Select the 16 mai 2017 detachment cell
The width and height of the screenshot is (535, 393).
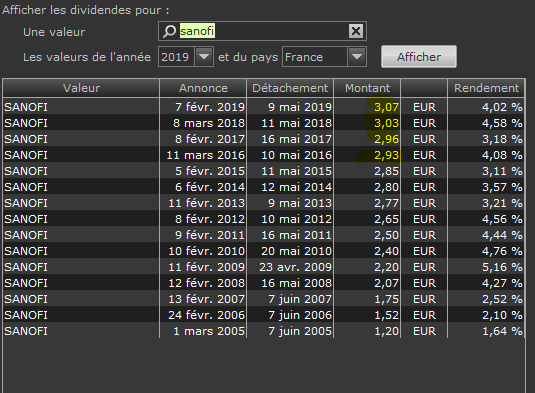290,139
